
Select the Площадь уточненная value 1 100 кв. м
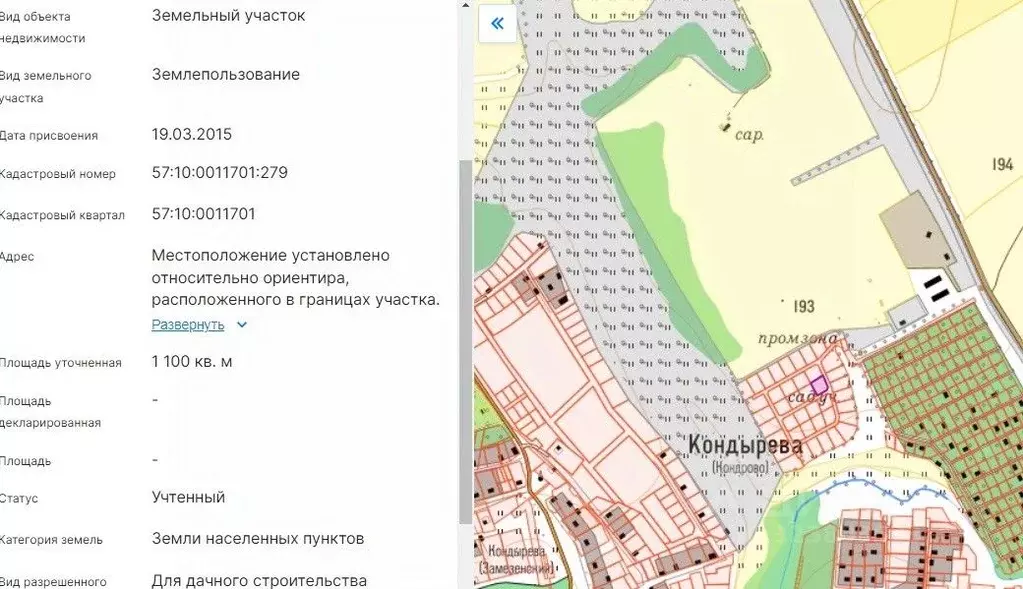192,362
